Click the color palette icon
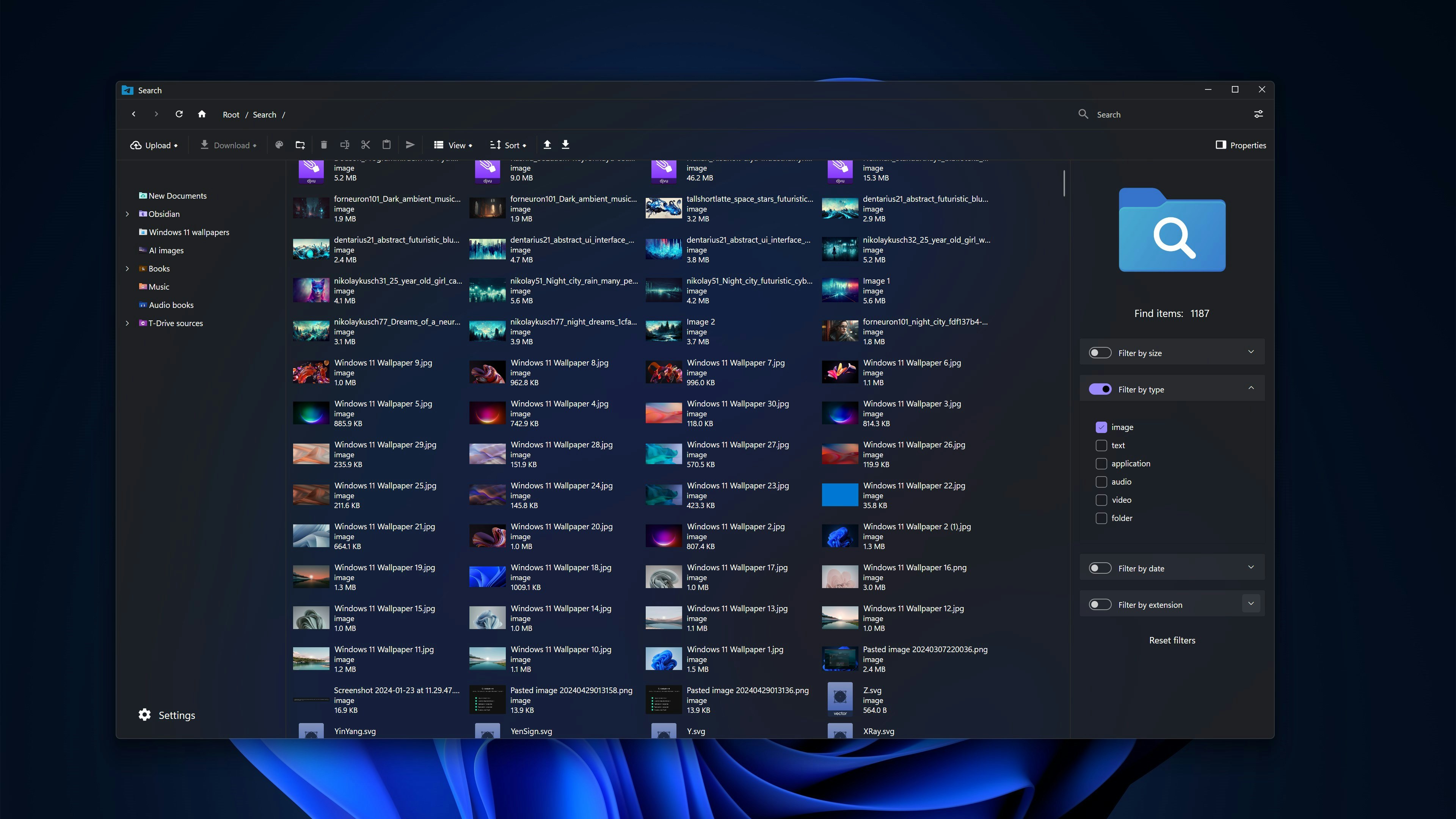Image resolution: width=1456 pixels, height=819 pixels. pyautogui.click(x=279, y=145)
